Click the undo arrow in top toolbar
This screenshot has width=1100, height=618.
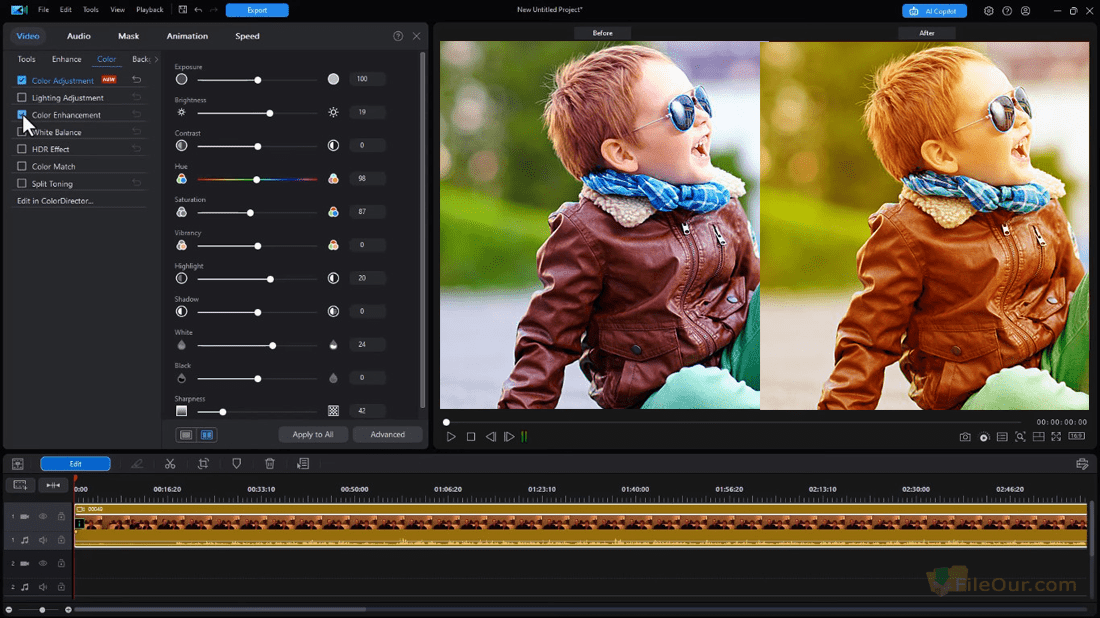[199, 10]
